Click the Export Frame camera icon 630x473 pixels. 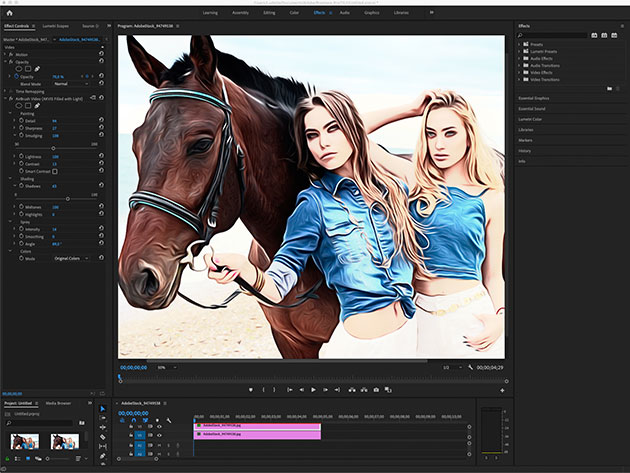(376, 389)
